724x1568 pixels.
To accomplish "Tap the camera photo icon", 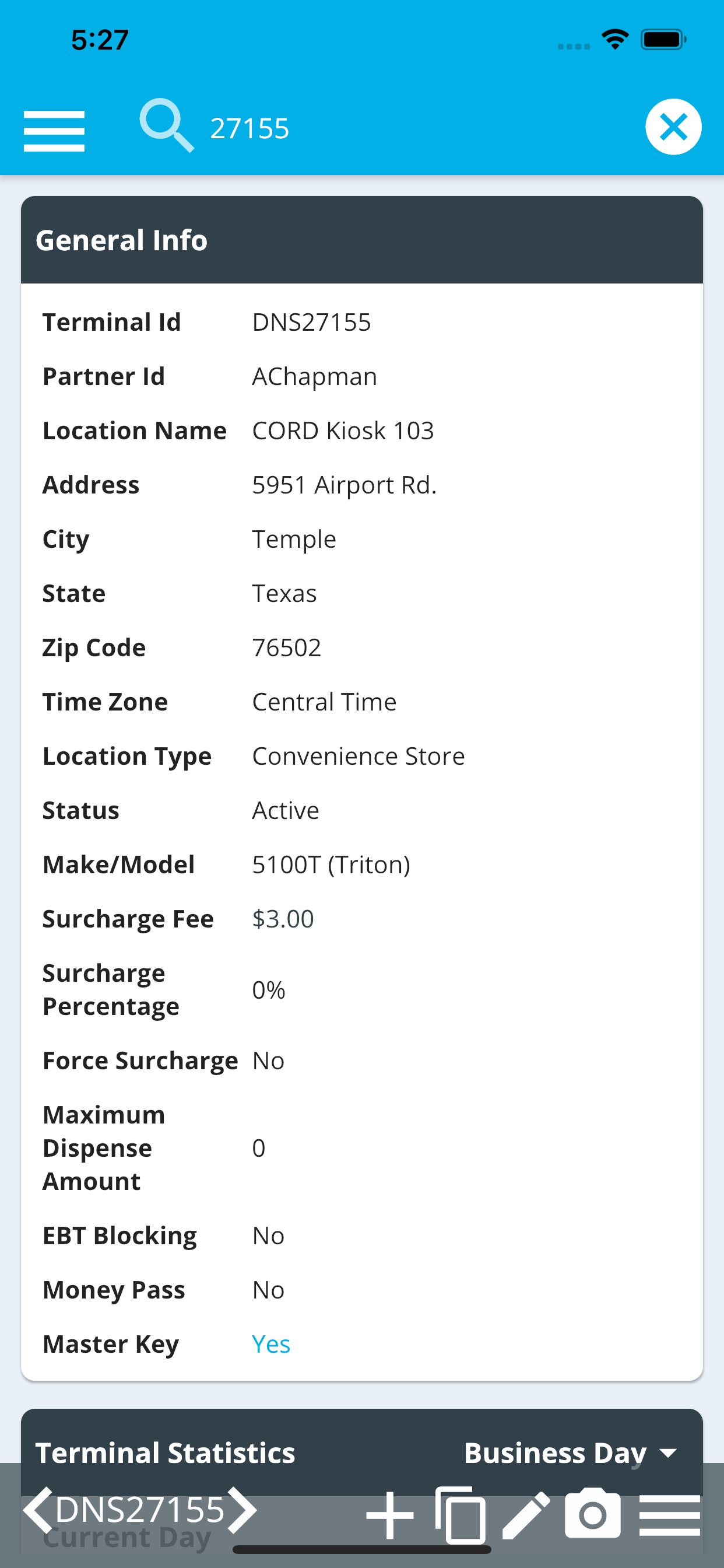I will 593,1513.
